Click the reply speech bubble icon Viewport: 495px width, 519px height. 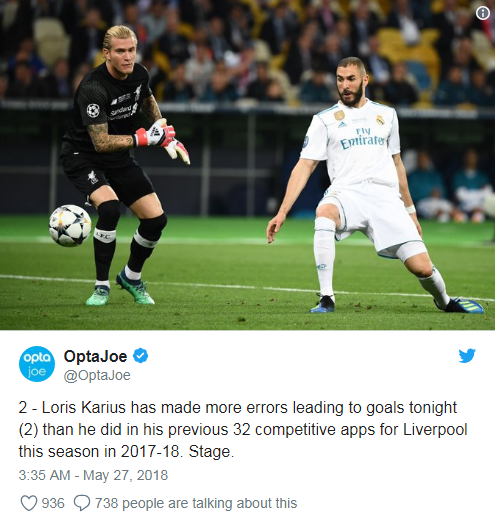point(82,503)
